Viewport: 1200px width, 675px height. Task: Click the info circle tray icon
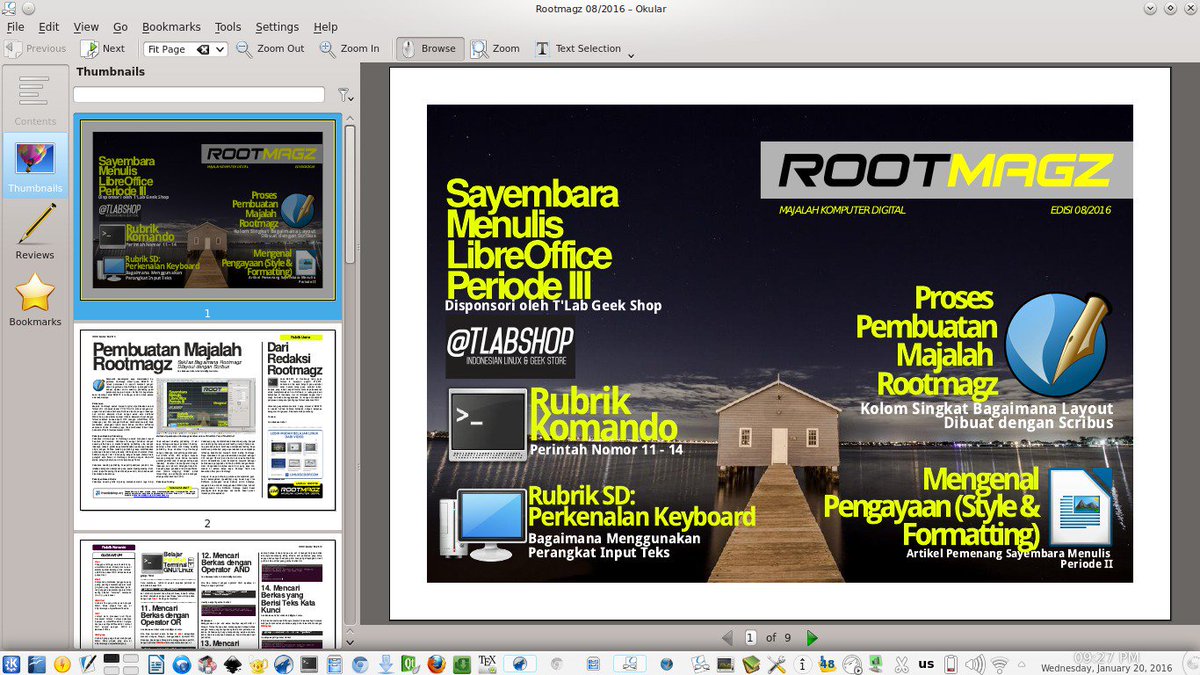(802, 664)
